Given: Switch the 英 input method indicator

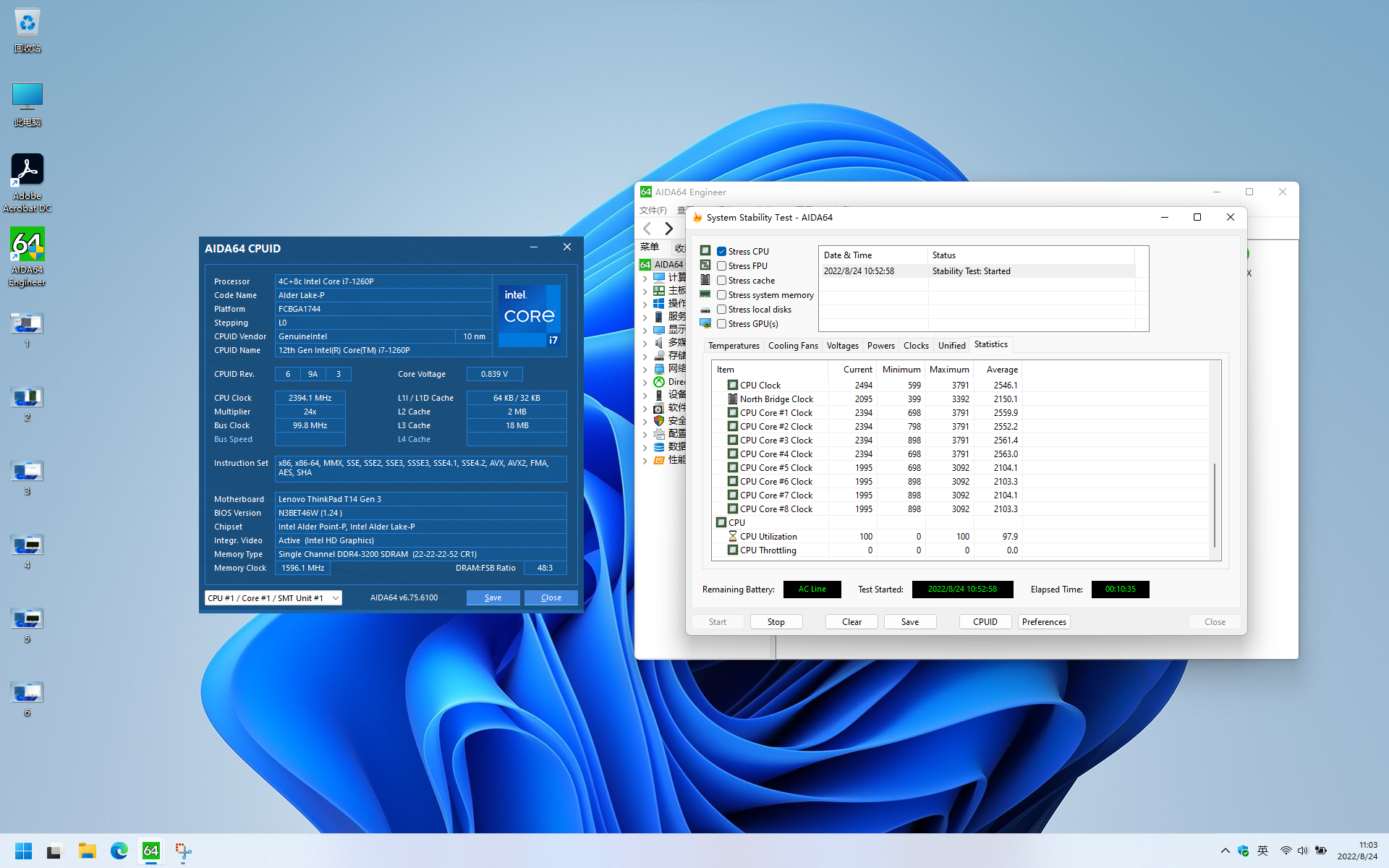Looking at the screenshot, I should 1263,851.
